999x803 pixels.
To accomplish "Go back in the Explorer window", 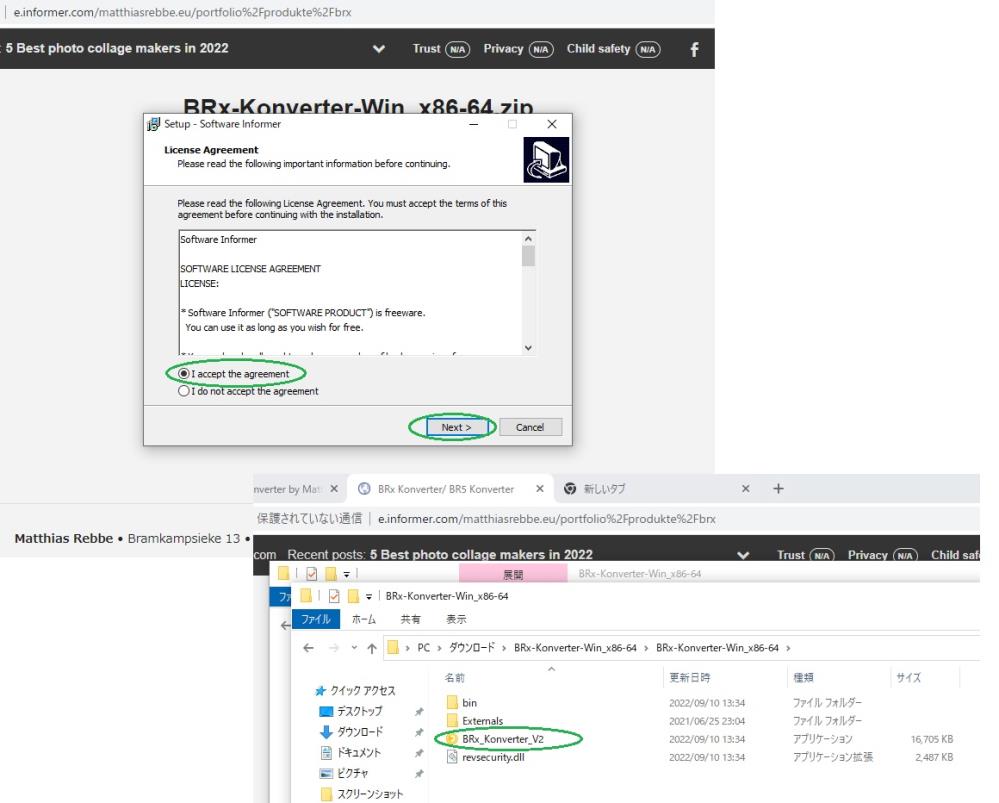I will 308,648.
